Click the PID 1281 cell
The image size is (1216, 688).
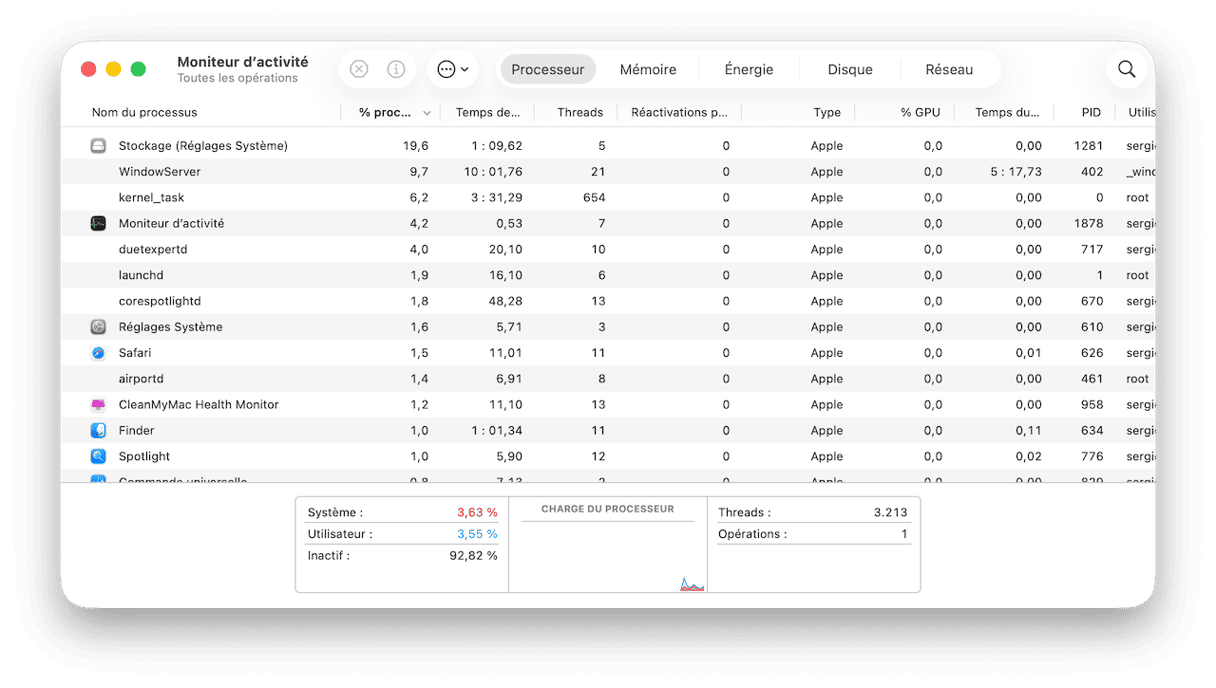[1089, 146]
